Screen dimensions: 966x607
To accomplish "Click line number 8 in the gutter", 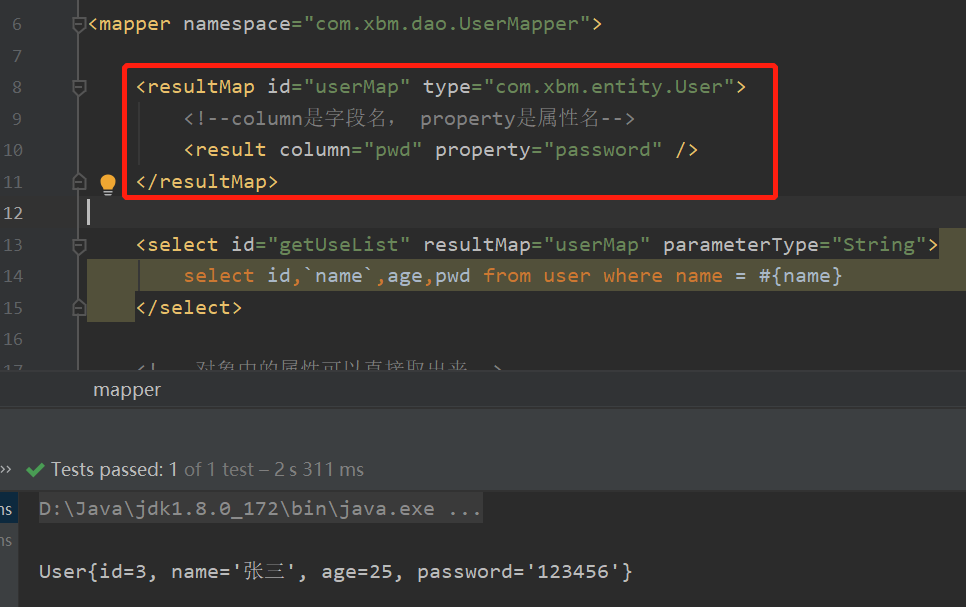I will click(x=17, y=88).
